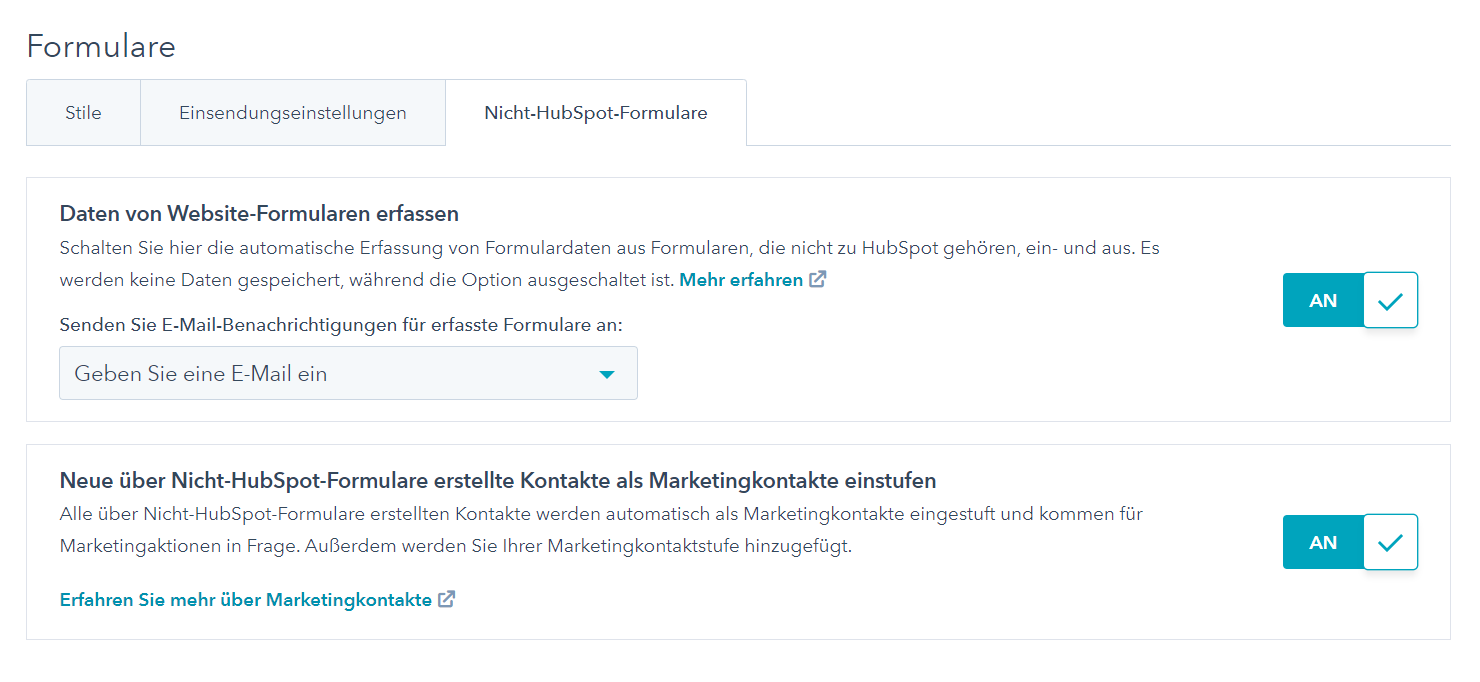Click empty tab strip area right of tabs
The height and width of the screenshot is (682, 1480).
click(1100, 113)
